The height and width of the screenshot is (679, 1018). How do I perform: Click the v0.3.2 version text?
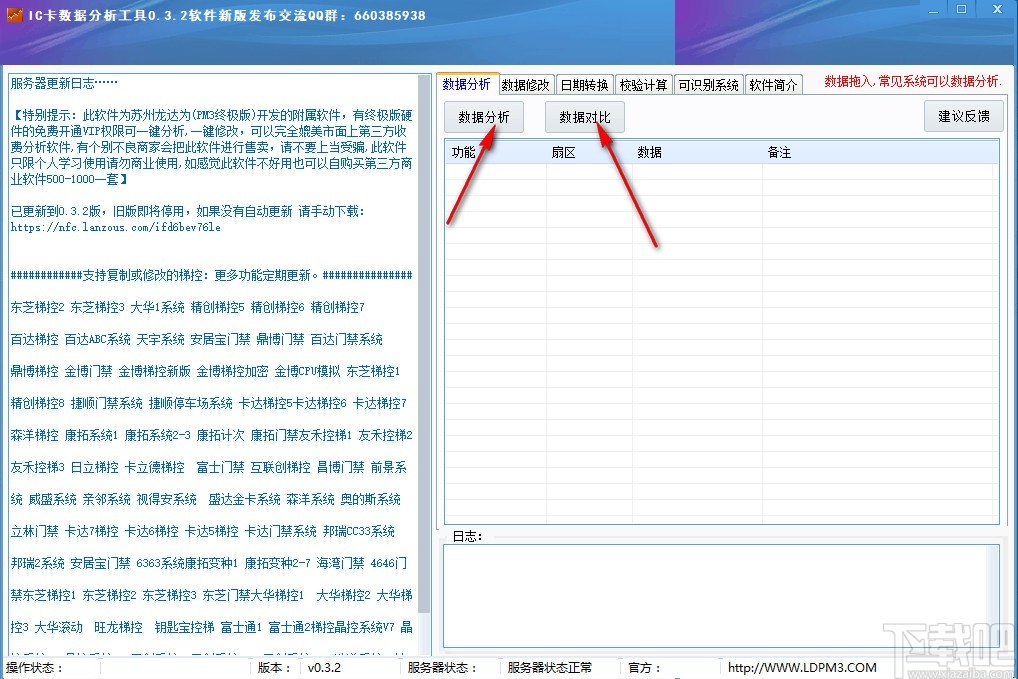point(324,667)
